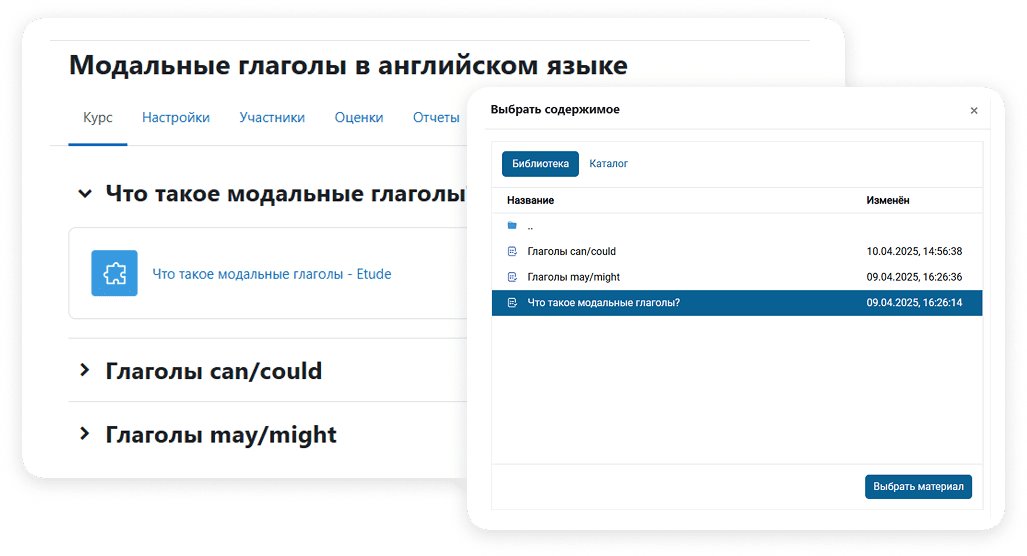Open the Настройки tab

pyautogui.click(x=176, y=118)
